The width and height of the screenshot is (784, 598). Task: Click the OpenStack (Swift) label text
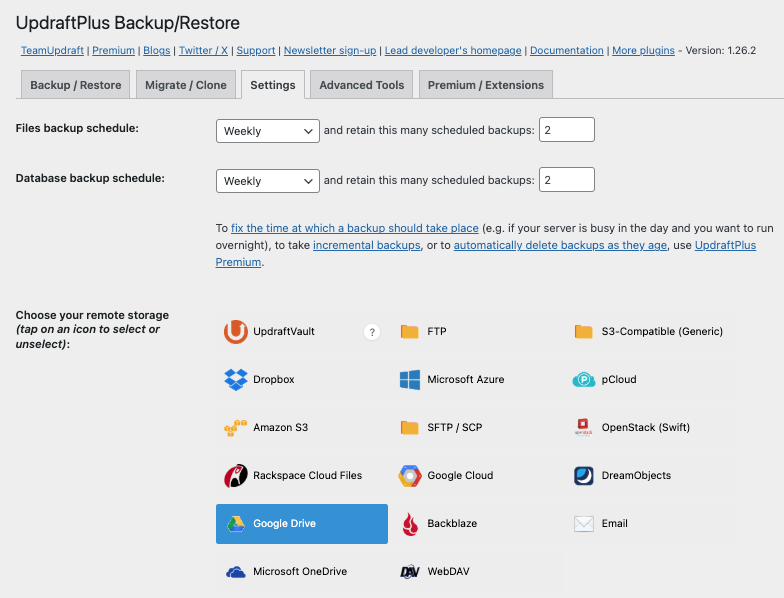pyautogui.click(x=646, y=428)
